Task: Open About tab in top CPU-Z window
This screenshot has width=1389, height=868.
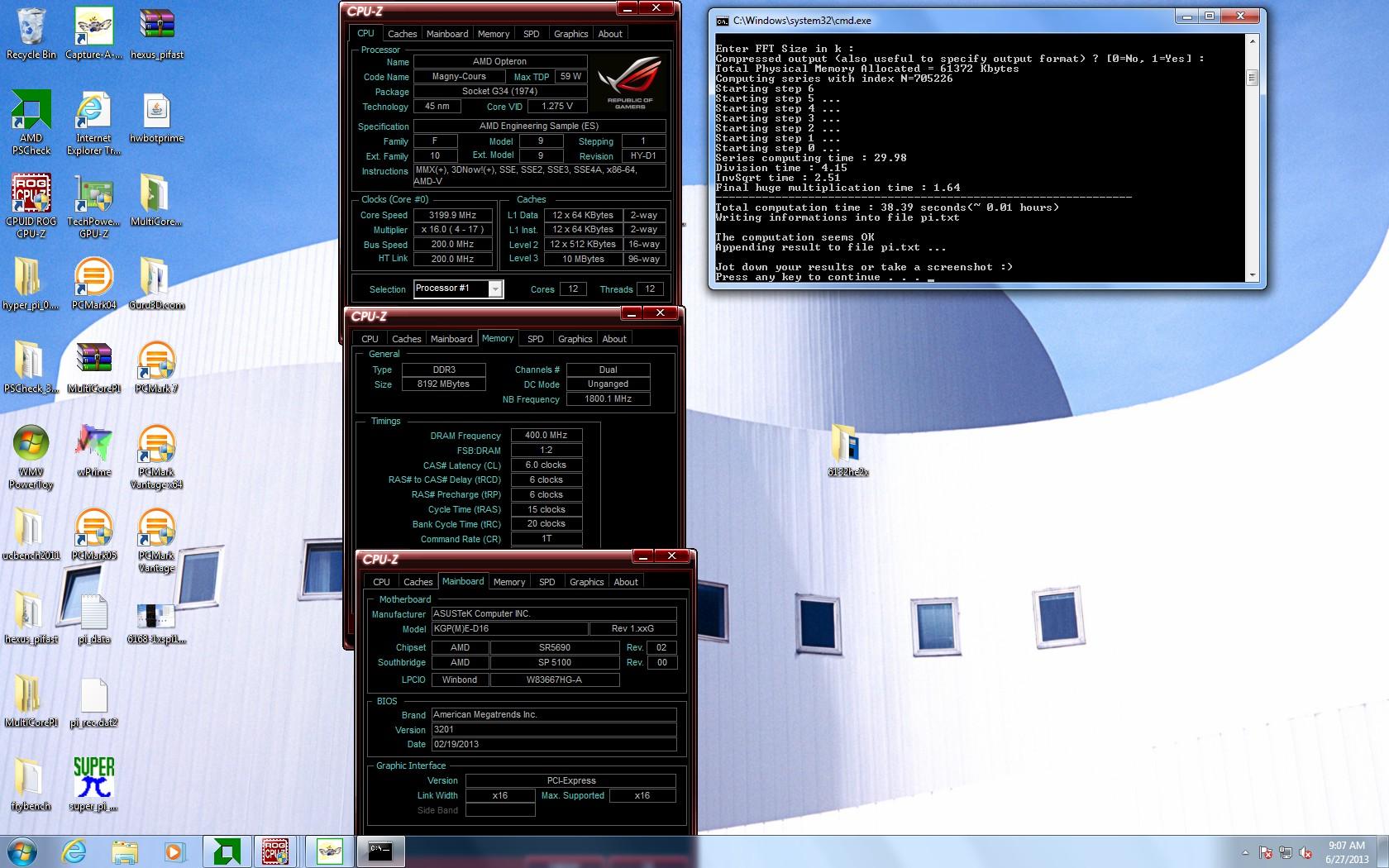Action: coord(610,34)
